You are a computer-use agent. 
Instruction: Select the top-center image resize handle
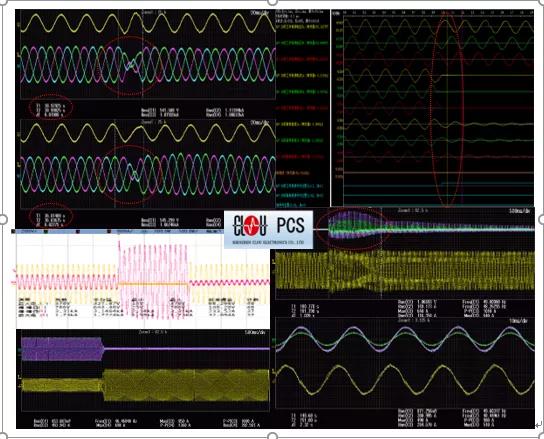(x=273, y=2)
